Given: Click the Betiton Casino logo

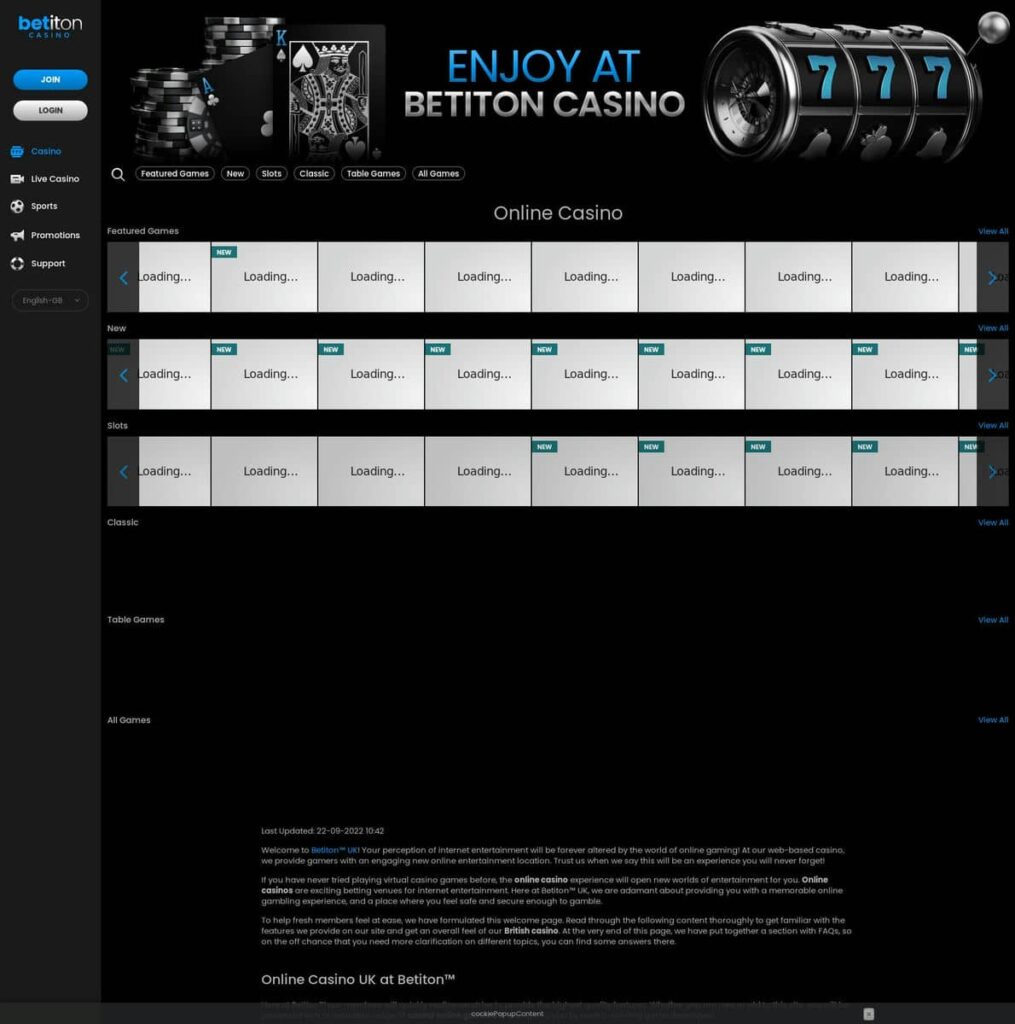Looking at the screenshot, I should (50, 27).
